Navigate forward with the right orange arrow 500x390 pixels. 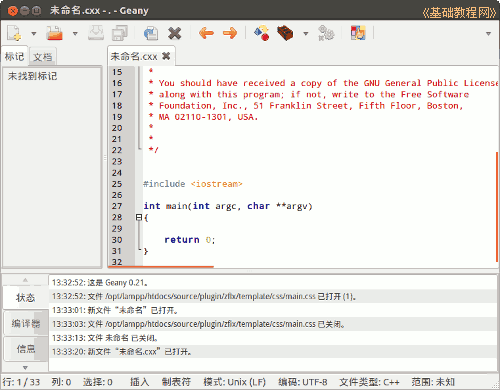[230, 33]
